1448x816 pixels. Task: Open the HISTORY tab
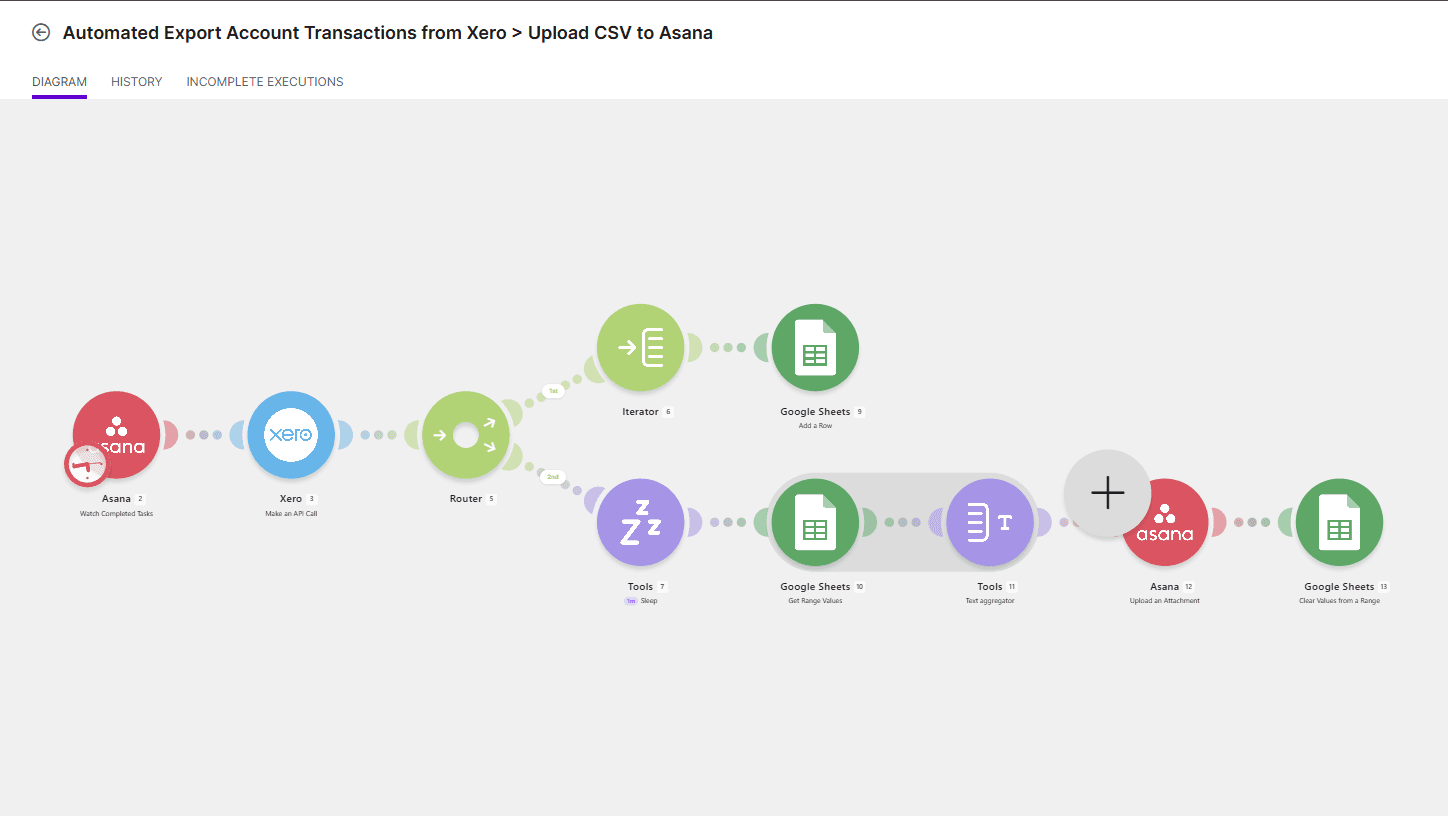(x=136, y=82)
